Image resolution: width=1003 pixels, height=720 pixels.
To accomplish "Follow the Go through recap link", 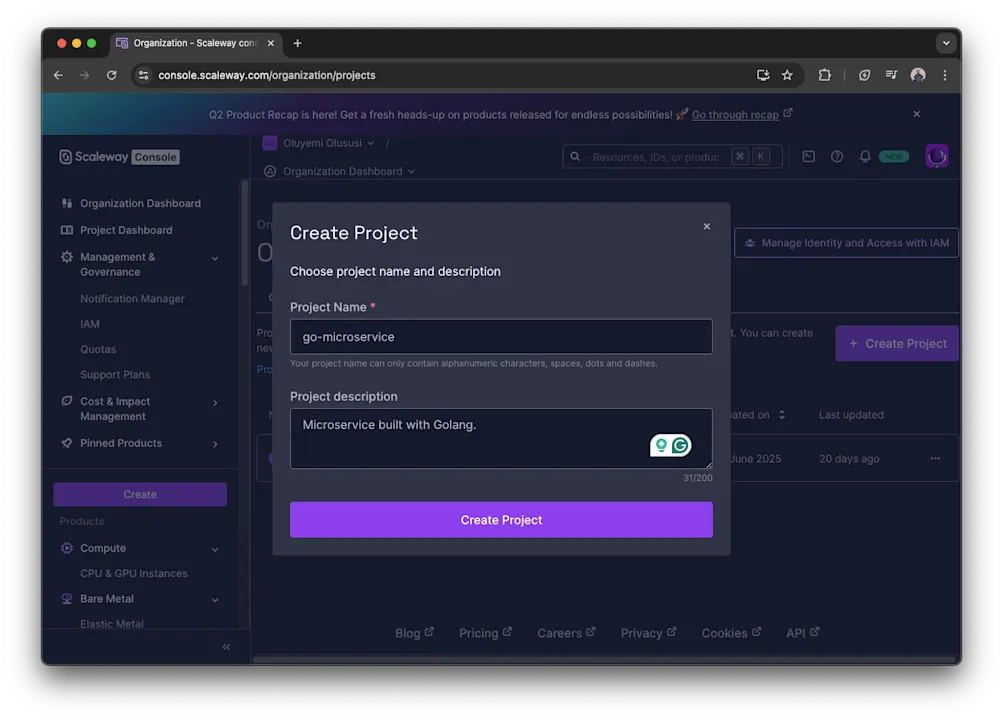I will point(736,114).
